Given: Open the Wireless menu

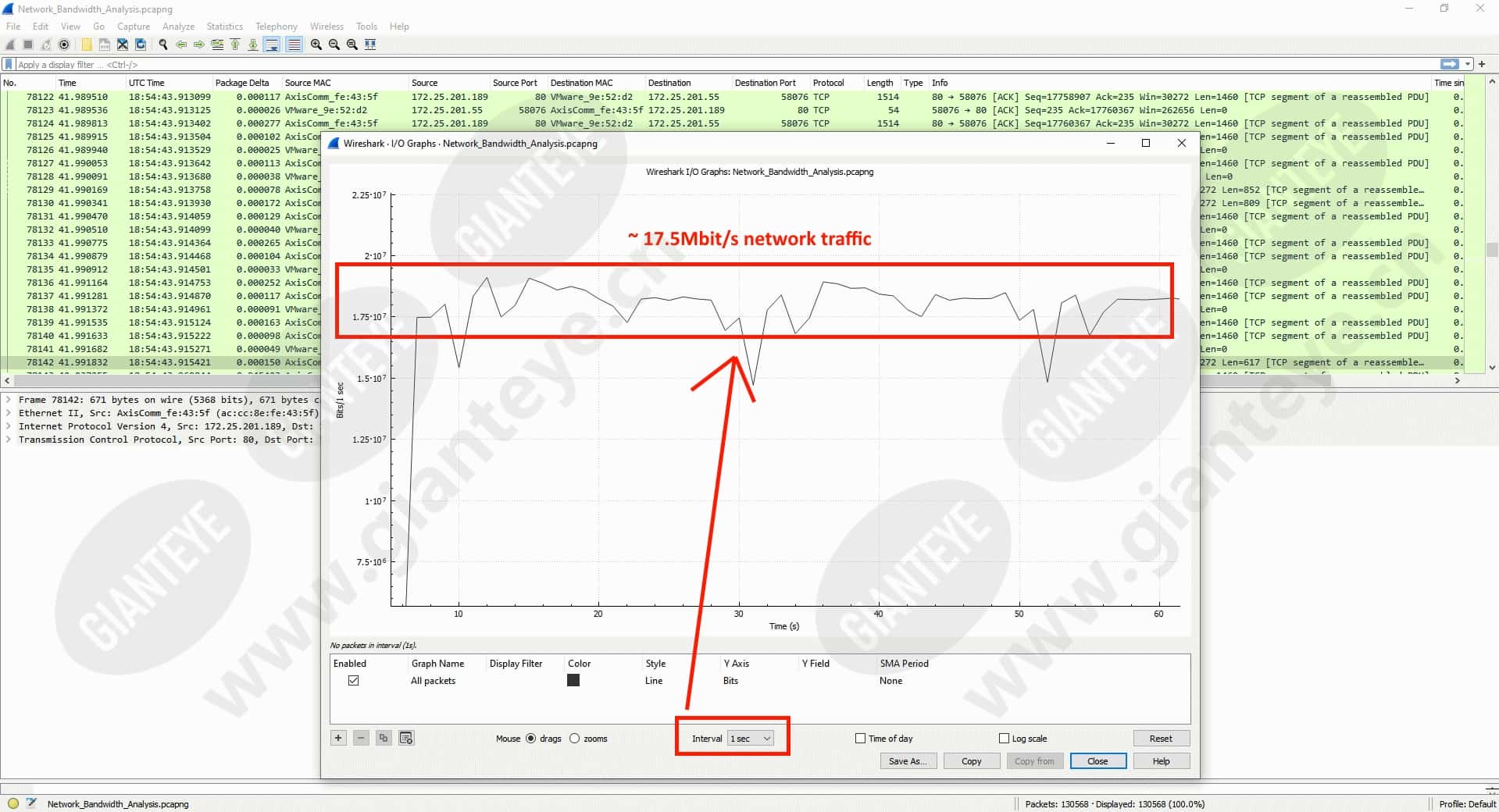Looking at the screenshot, I should [327, 27].
